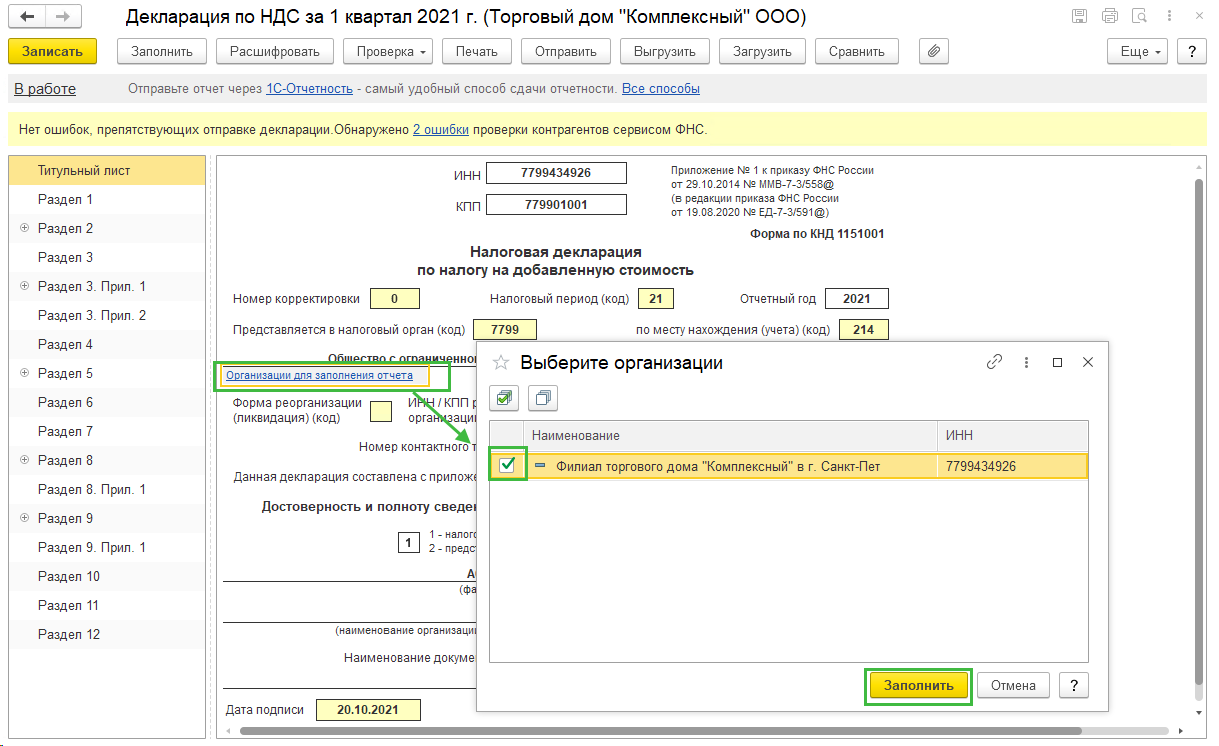1219x746 pixels.
Task: Go back with the left arrow button
Action: click(26, 17)
